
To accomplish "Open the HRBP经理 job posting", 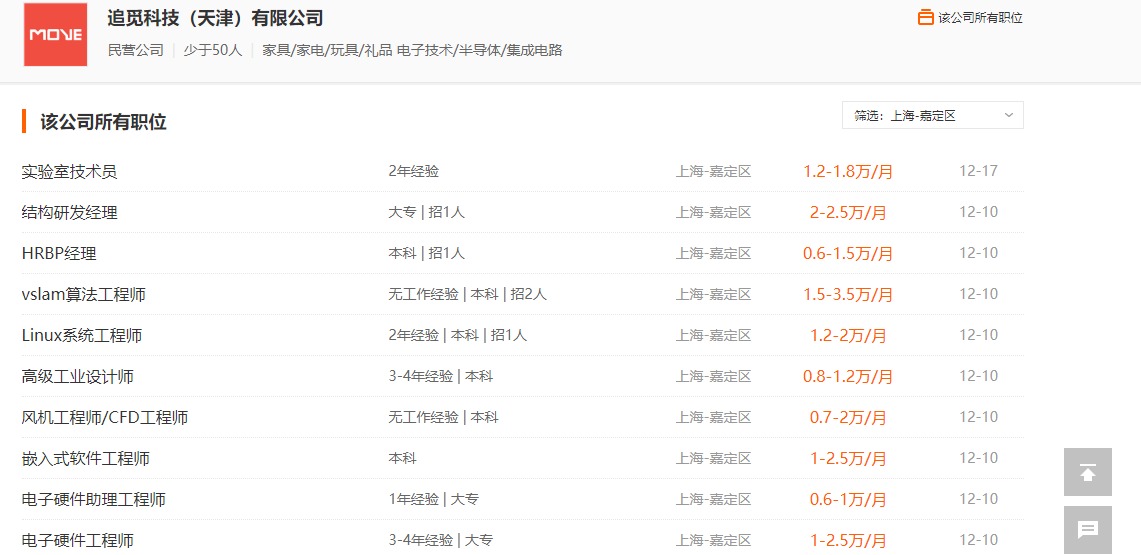I will (59, 253).
